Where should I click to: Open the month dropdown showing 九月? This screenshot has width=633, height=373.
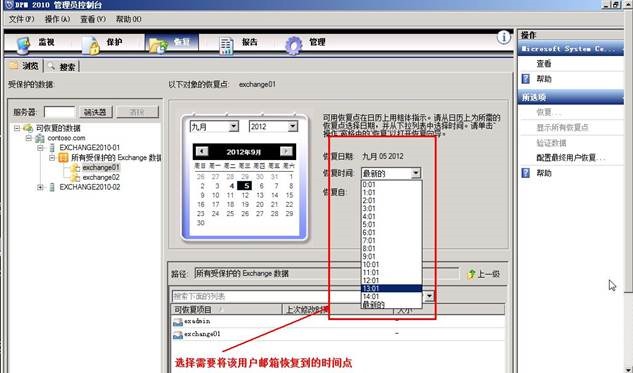pos(233,127)
